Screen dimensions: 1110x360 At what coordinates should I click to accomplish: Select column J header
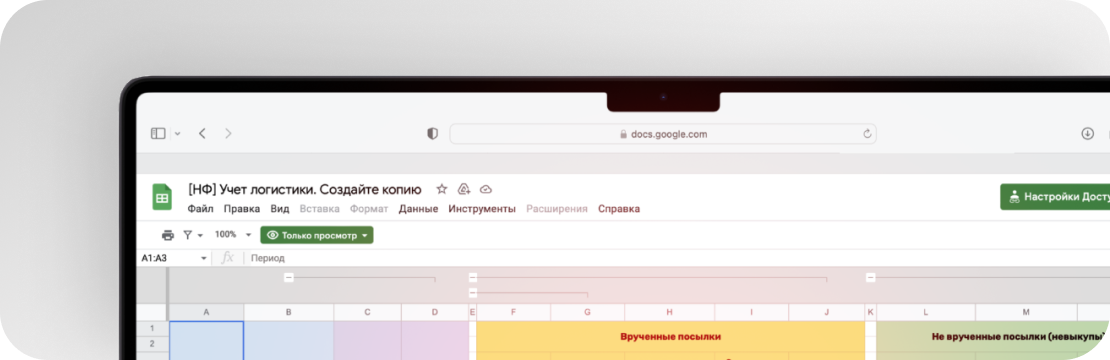click(x=826, y=312)
